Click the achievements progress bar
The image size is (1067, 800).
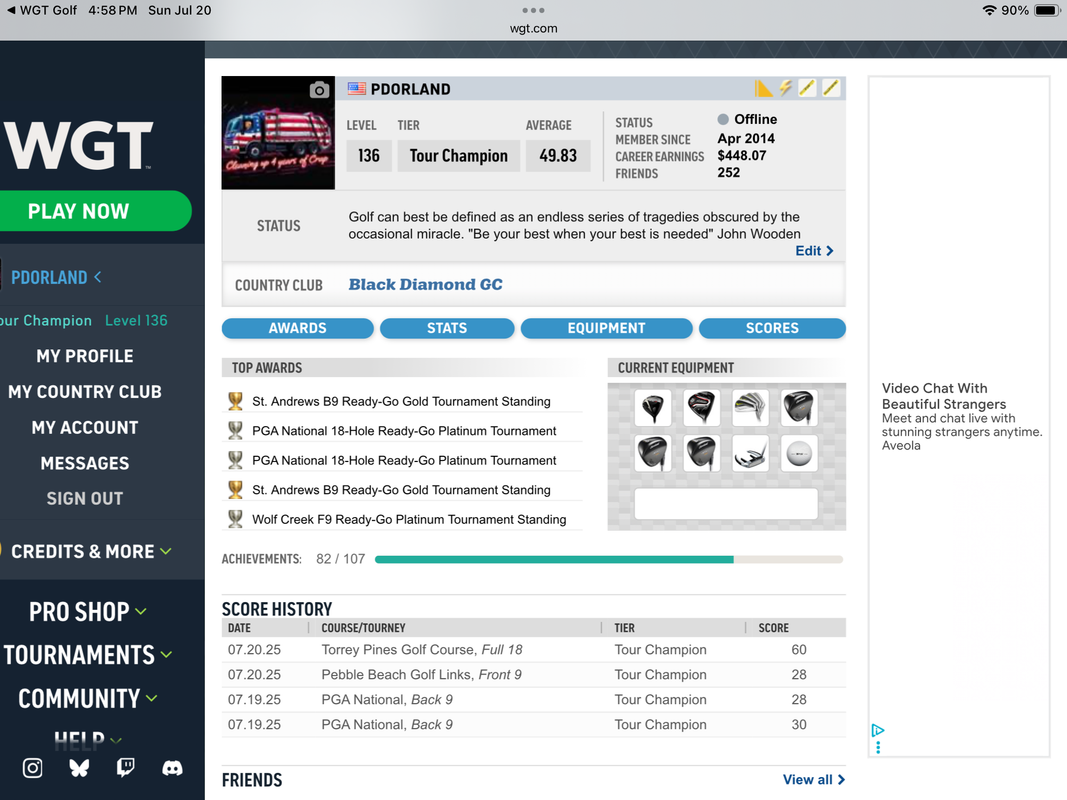(609, 559)
